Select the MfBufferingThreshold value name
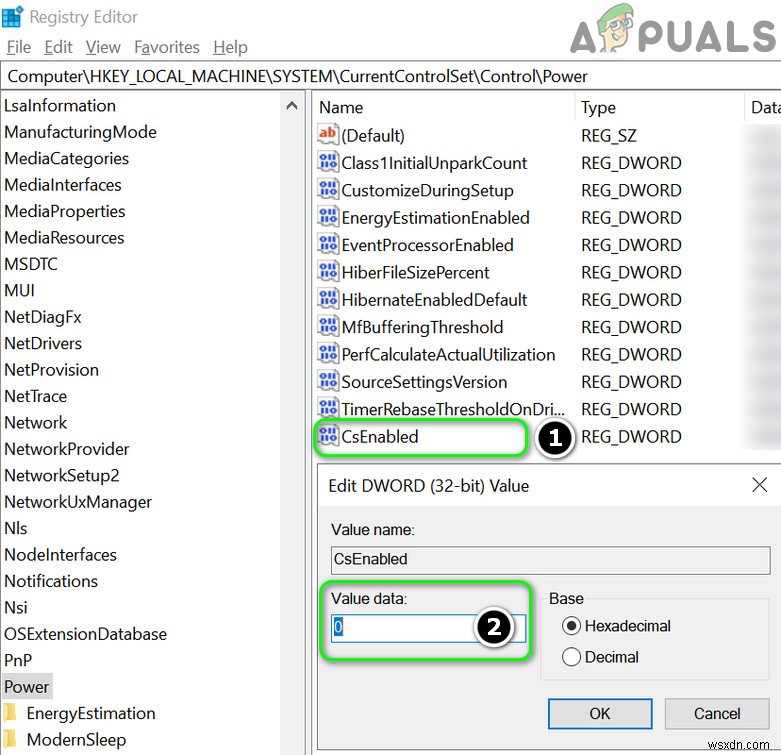This screenshot has width=781, height=755. coord(422,327)
